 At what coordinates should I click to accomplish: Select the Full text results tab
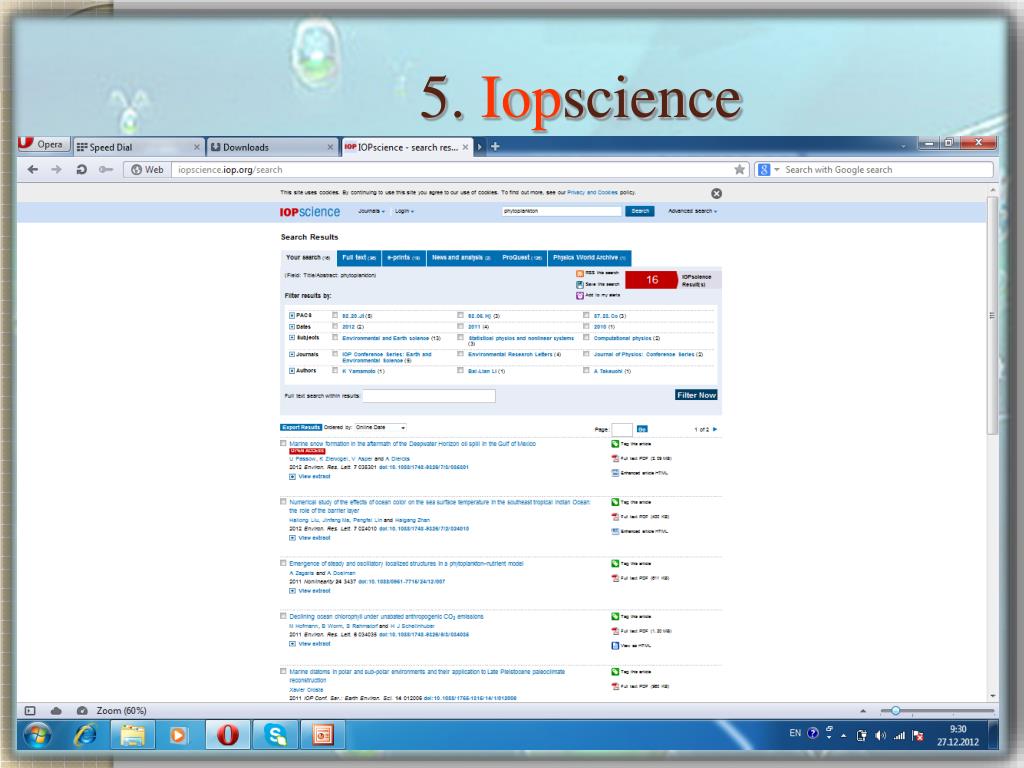coord(359,258)
